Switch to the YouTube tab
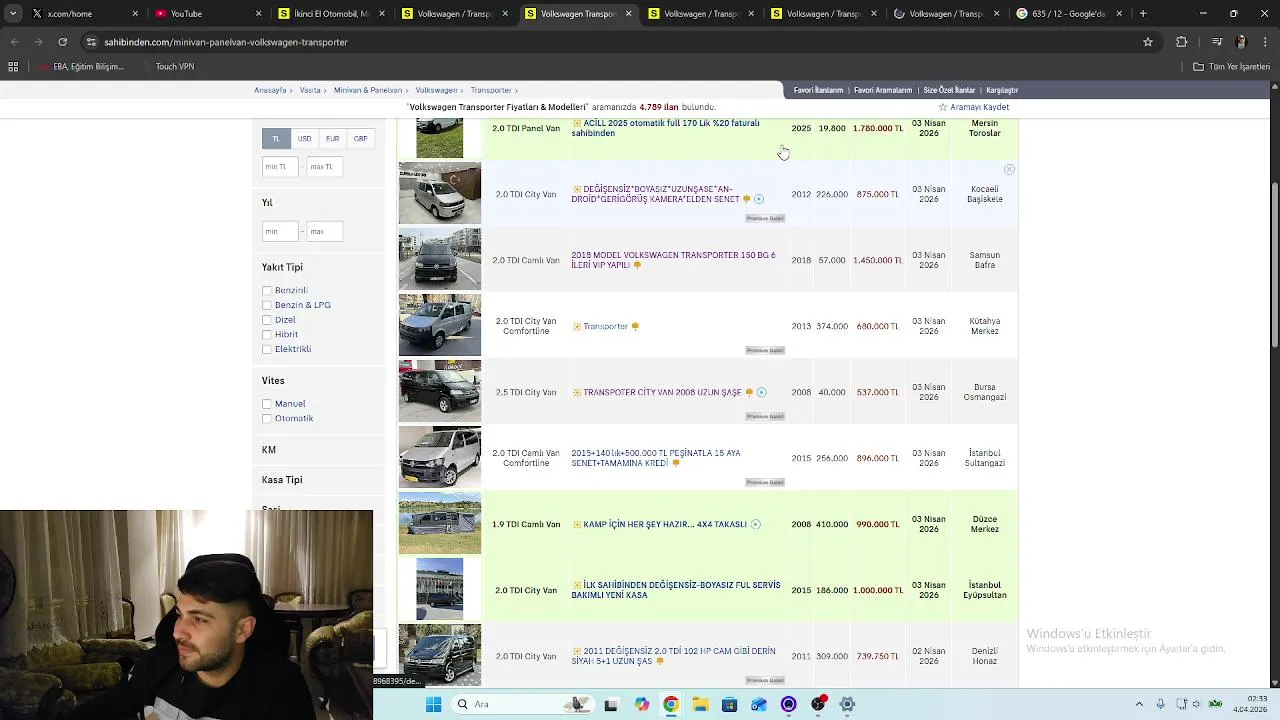 (x=208, y=14)
